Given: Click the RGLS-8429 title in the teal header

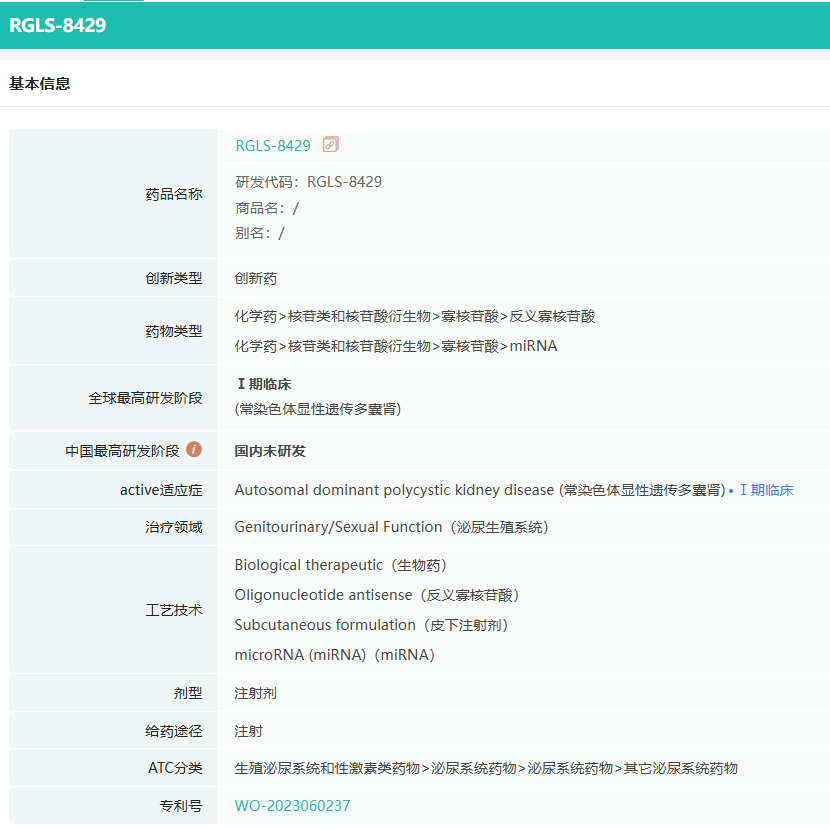Looking at the screenshot, I should (x=58, y=26).
